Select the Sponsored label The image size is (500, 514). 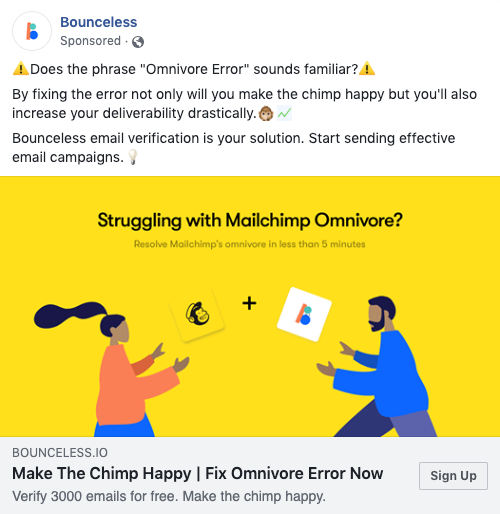[90, 41]
